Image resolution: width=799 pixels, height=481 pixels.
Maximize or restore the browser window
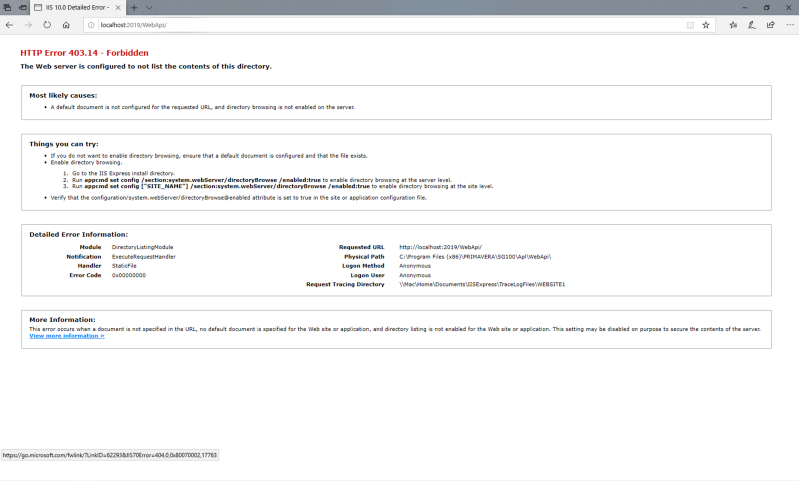(766, 7)
